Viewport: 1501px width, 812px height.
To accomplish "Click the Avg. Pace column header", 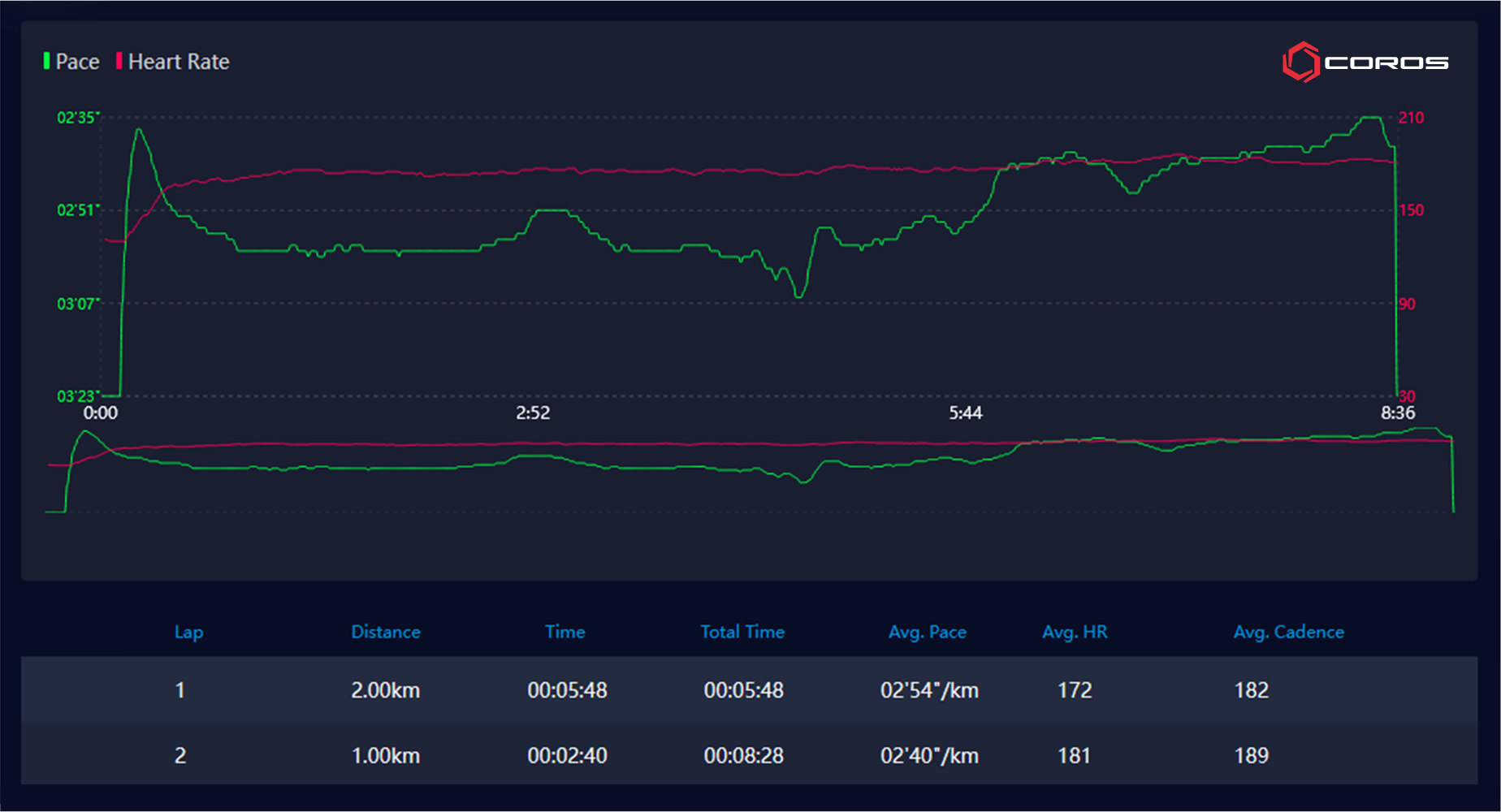I will tap(927, 632).
